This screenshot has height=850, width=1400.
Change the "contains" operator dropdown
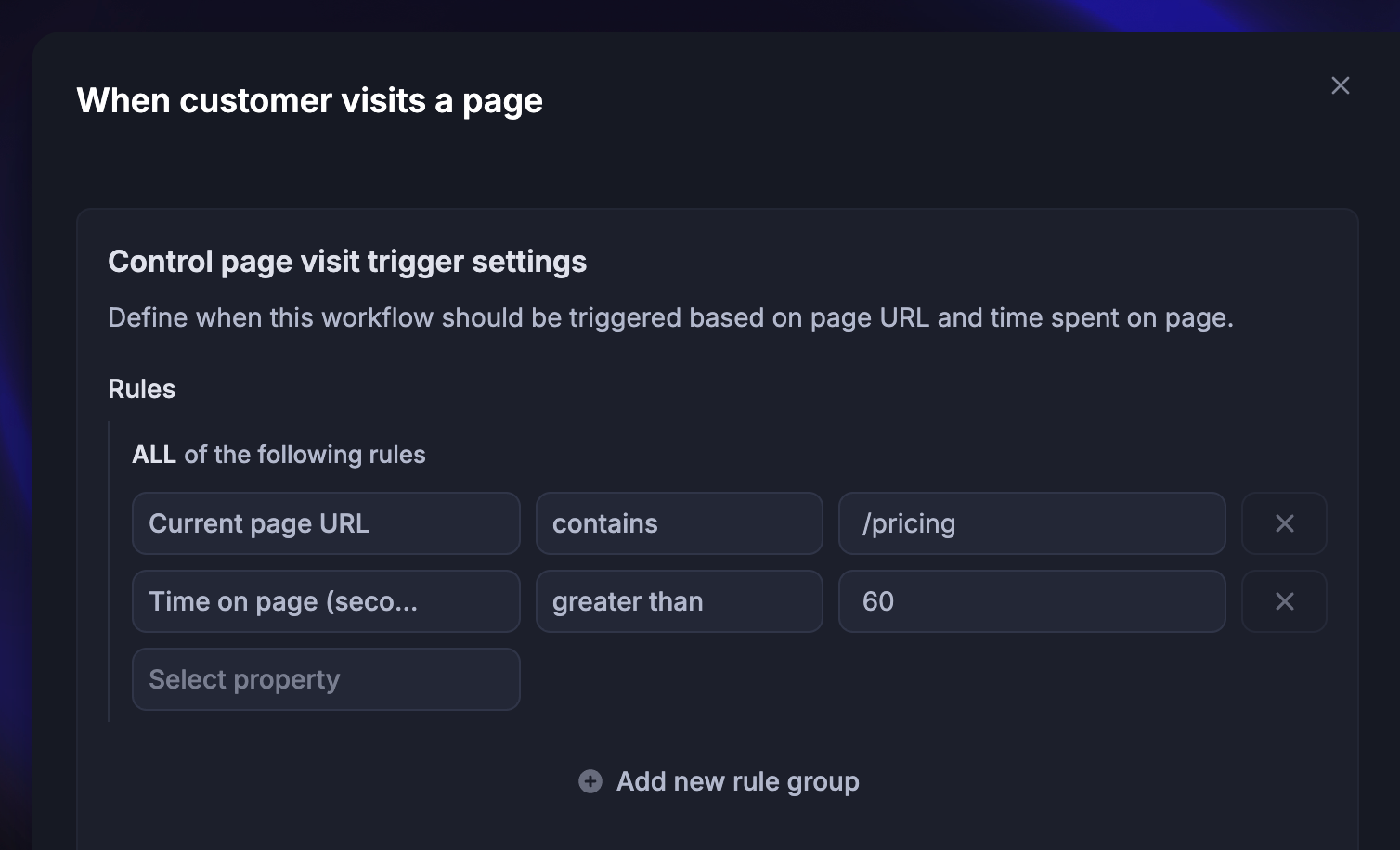(679, 523)
